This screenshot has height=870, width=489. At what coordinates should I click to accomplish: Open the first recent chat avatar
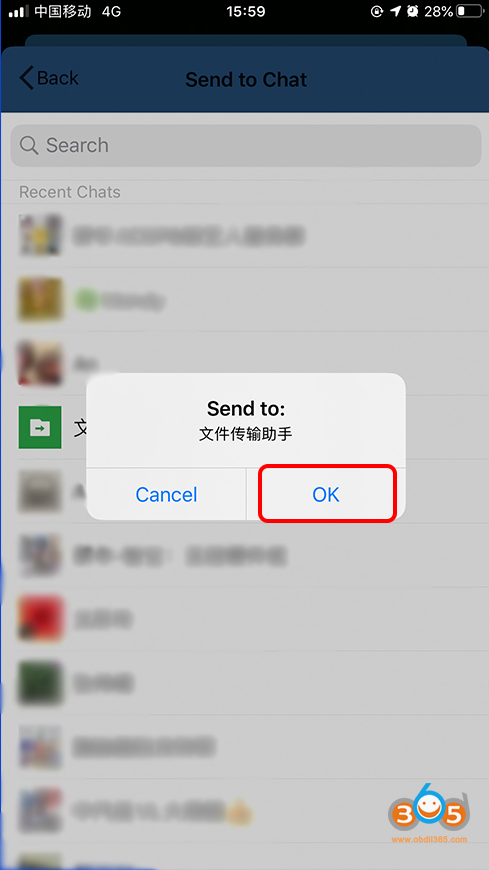coord(40,235)
